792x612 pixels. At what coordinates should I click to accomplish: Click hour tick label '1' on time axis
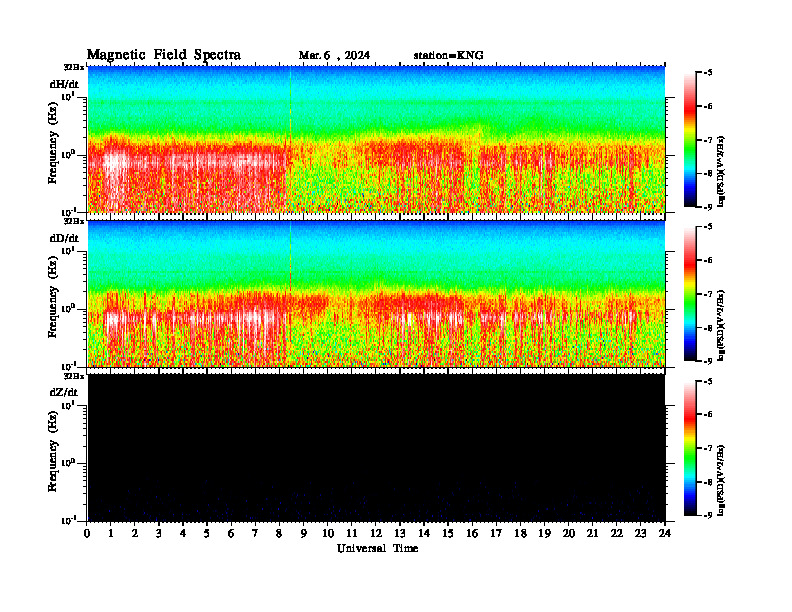pyautogui.click(x=111, y=533)
